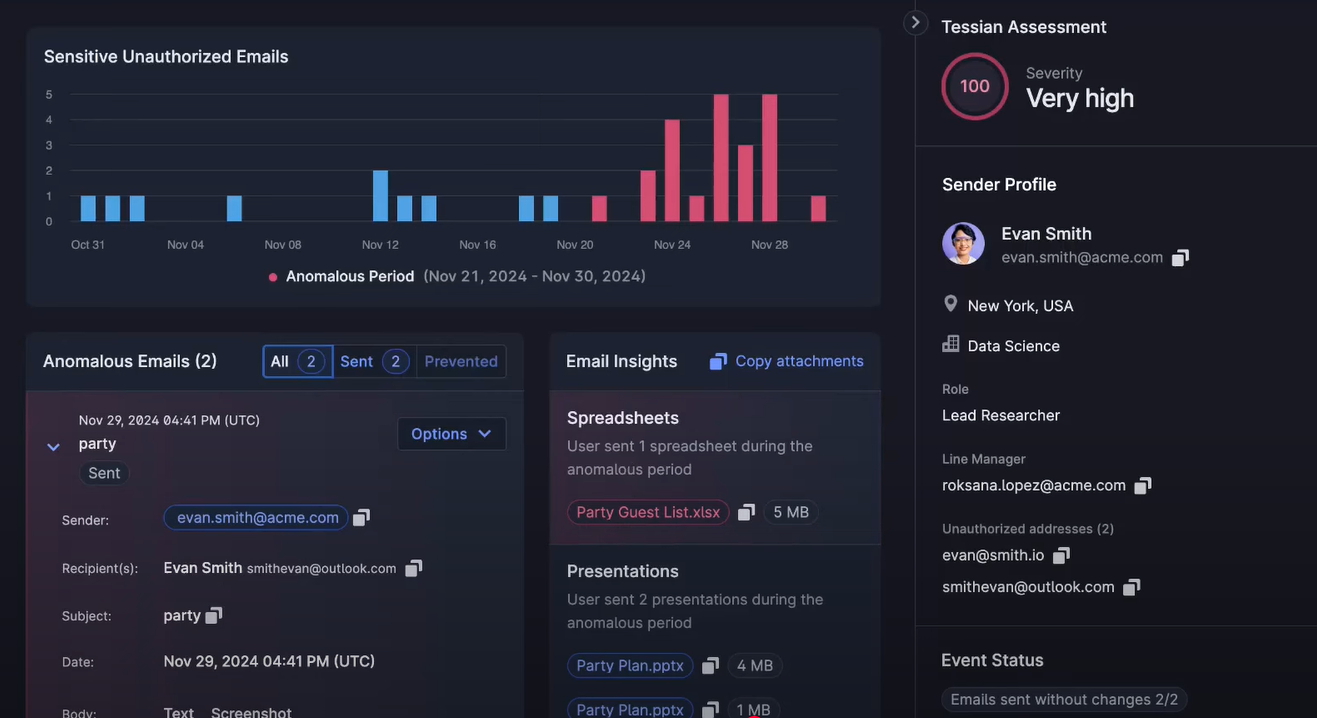Screen dimensions: 1317x718
Task: Open the Options dropdown
Action: (x=451, y=434)
